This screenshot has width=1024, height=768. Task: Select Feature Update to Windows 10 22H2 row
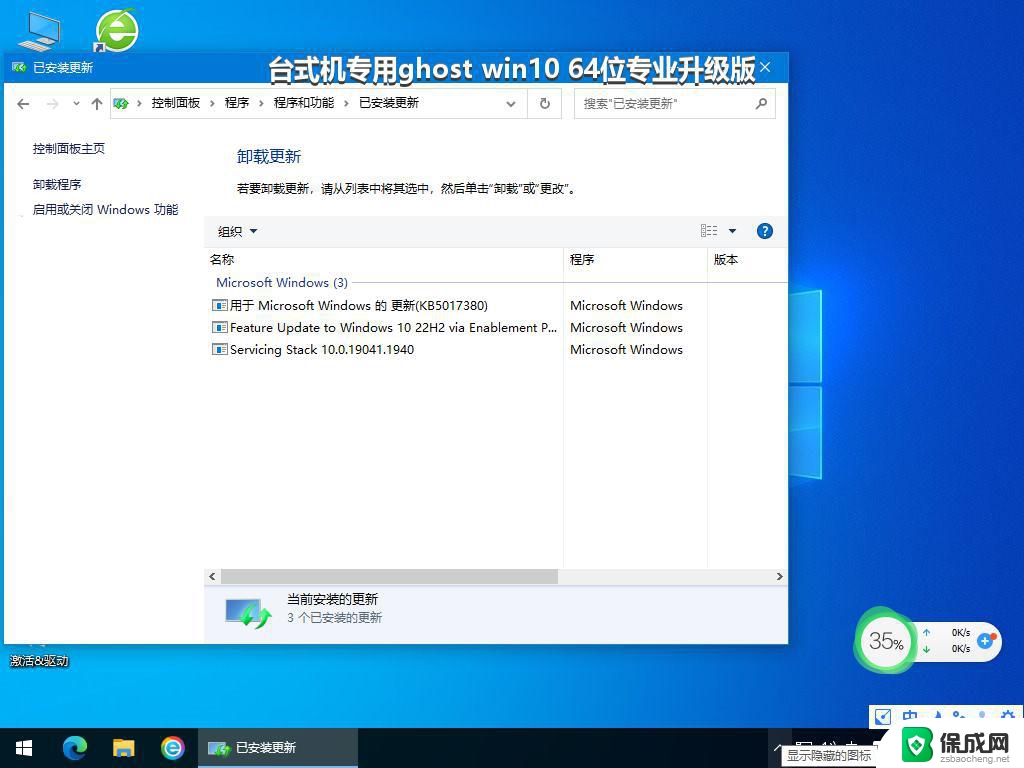(385, 328)
